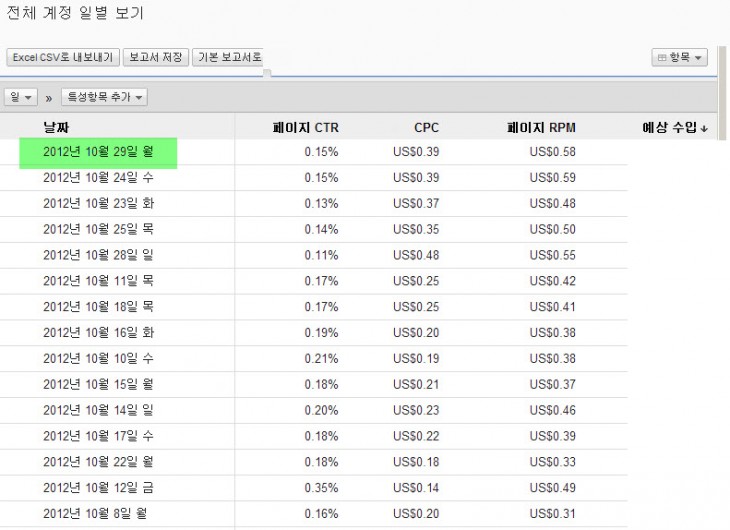This screenshot has height=530, width=730.
Task: Click the US$0.37 CPC value
Action: pyautogui.click(x=416, y=204)
